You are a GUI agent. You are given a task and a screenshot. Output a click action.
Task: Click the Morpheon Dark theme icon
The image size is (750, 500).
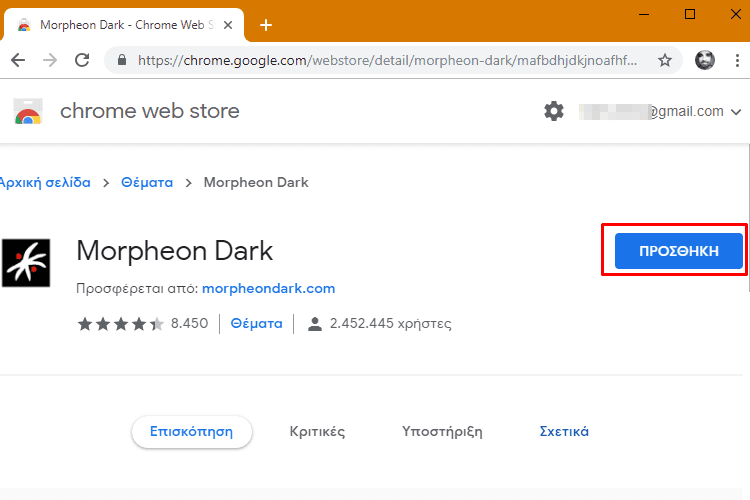tap(26, 263)
